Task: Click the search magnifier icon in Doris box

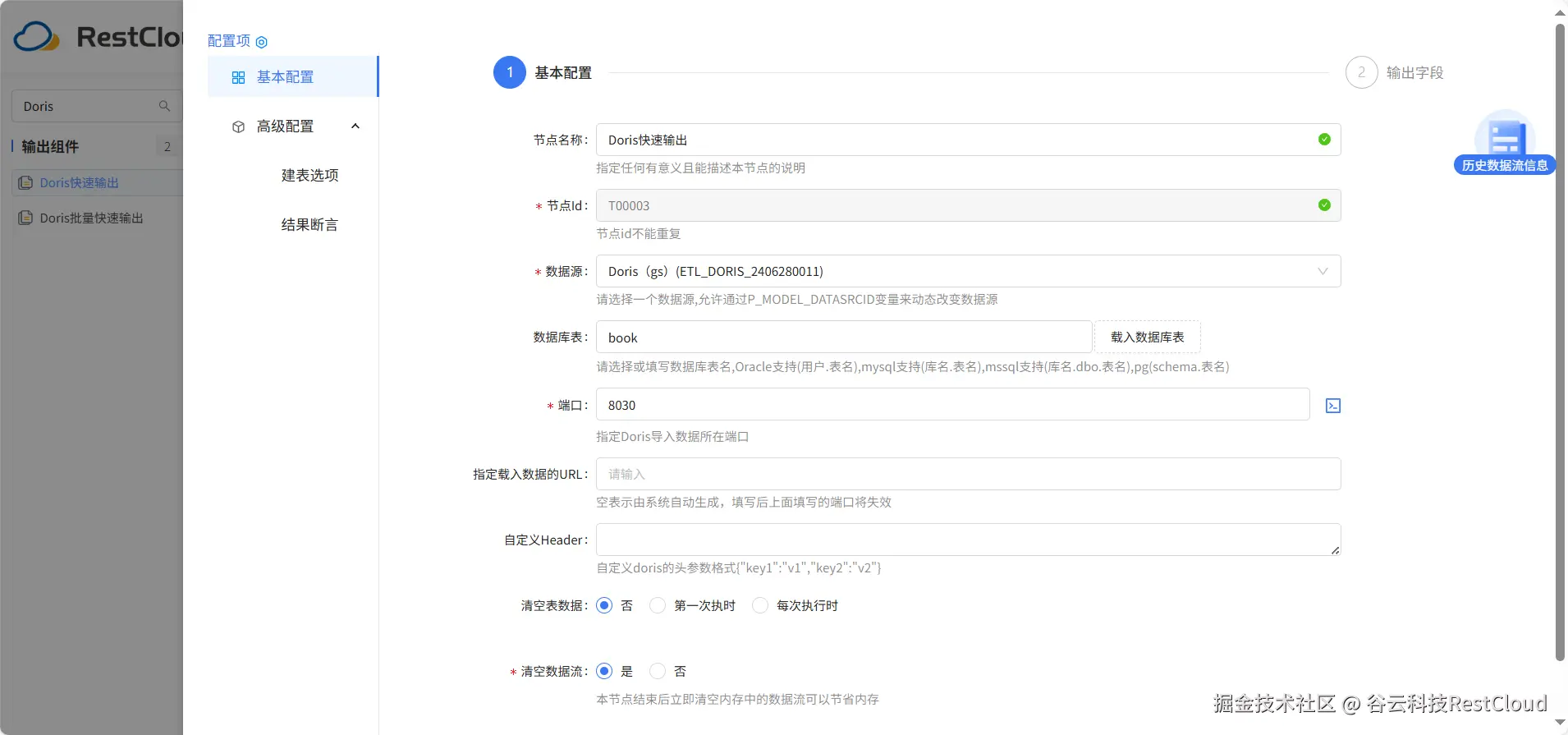Action: [164, 106]
